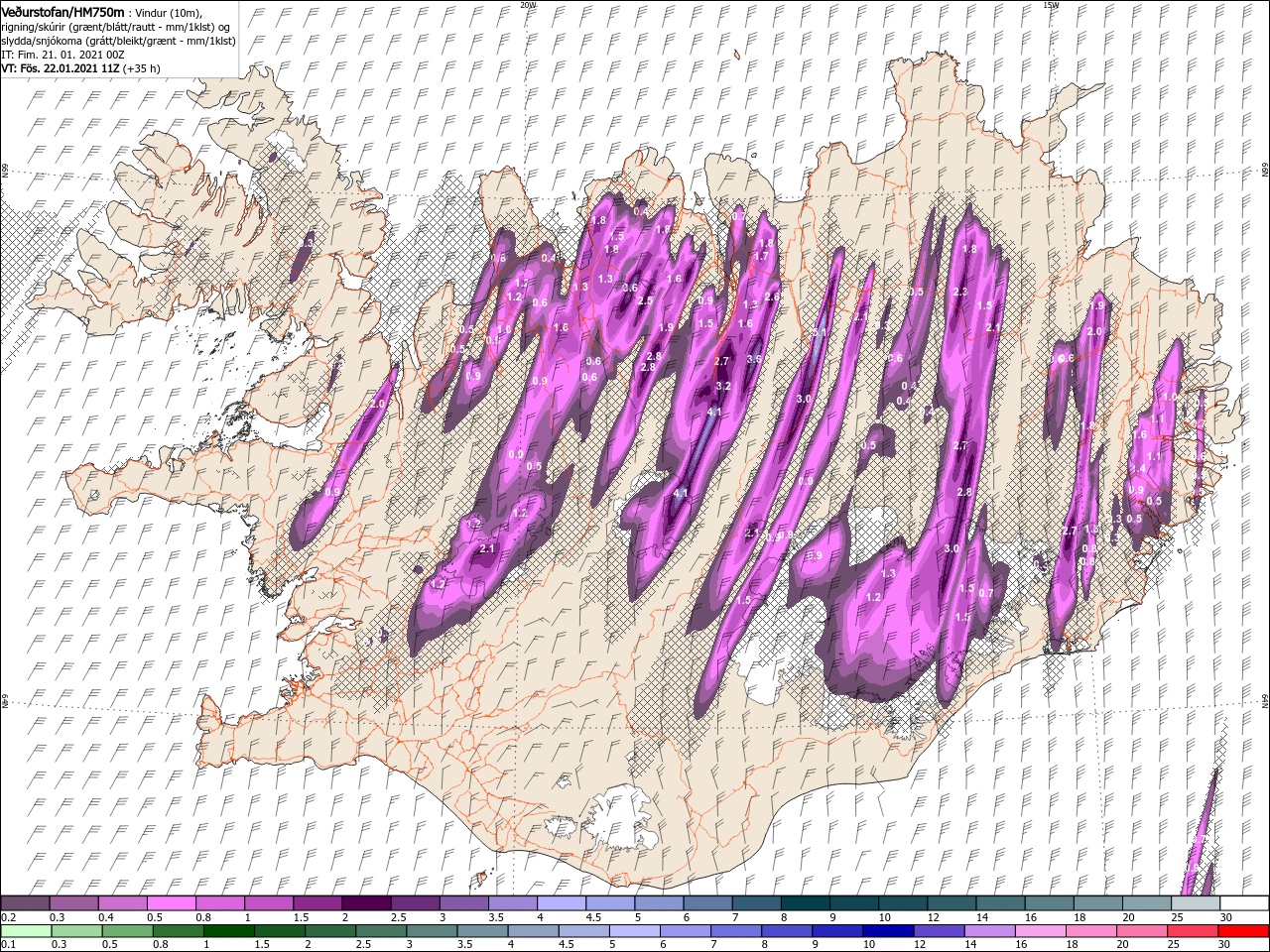Pick the medium purple swatch labeled 3 in snow legend
Screen dimensions: 1270x952
click(x=463, y=903)
